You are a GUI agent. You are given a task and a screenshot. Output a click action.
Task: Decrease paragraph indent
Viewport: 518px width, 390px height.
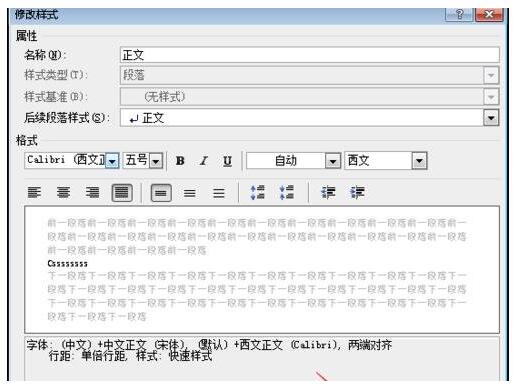click(328, 193)
